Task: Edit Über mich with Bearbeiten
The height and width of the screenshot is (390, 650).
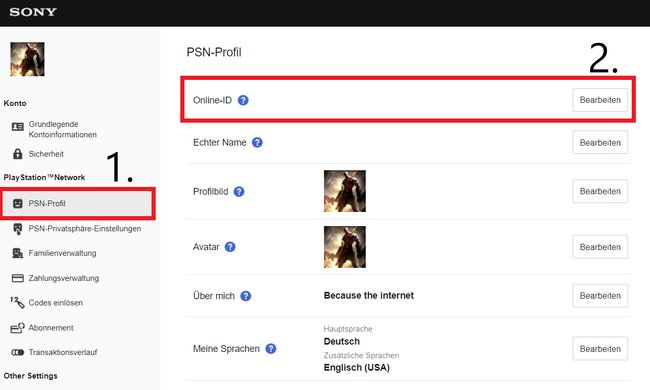Action: click(600, 296)
